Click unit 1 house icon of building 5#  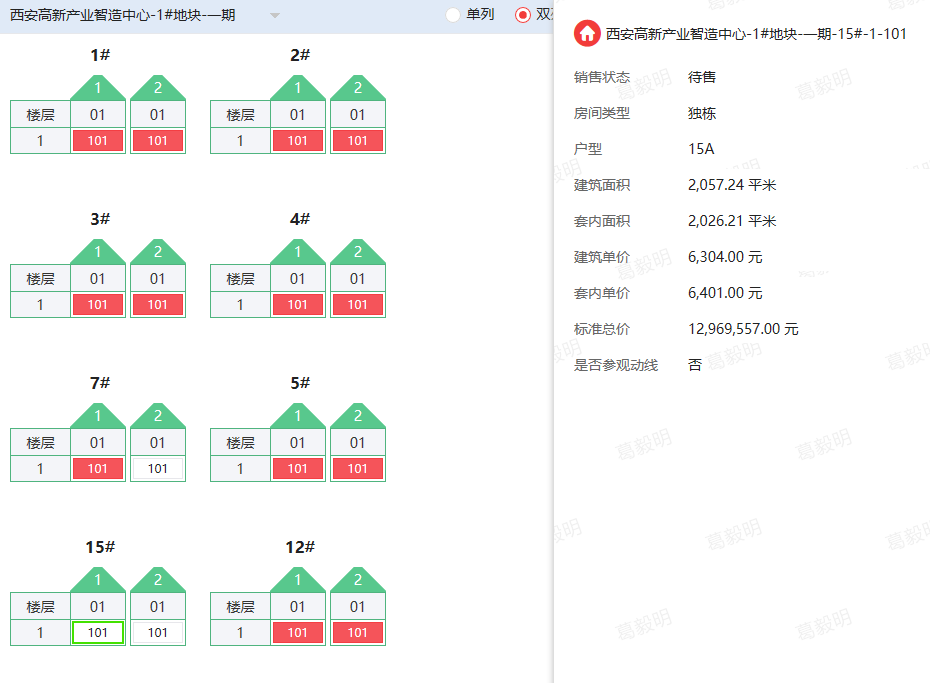click(x=298, y=416)
